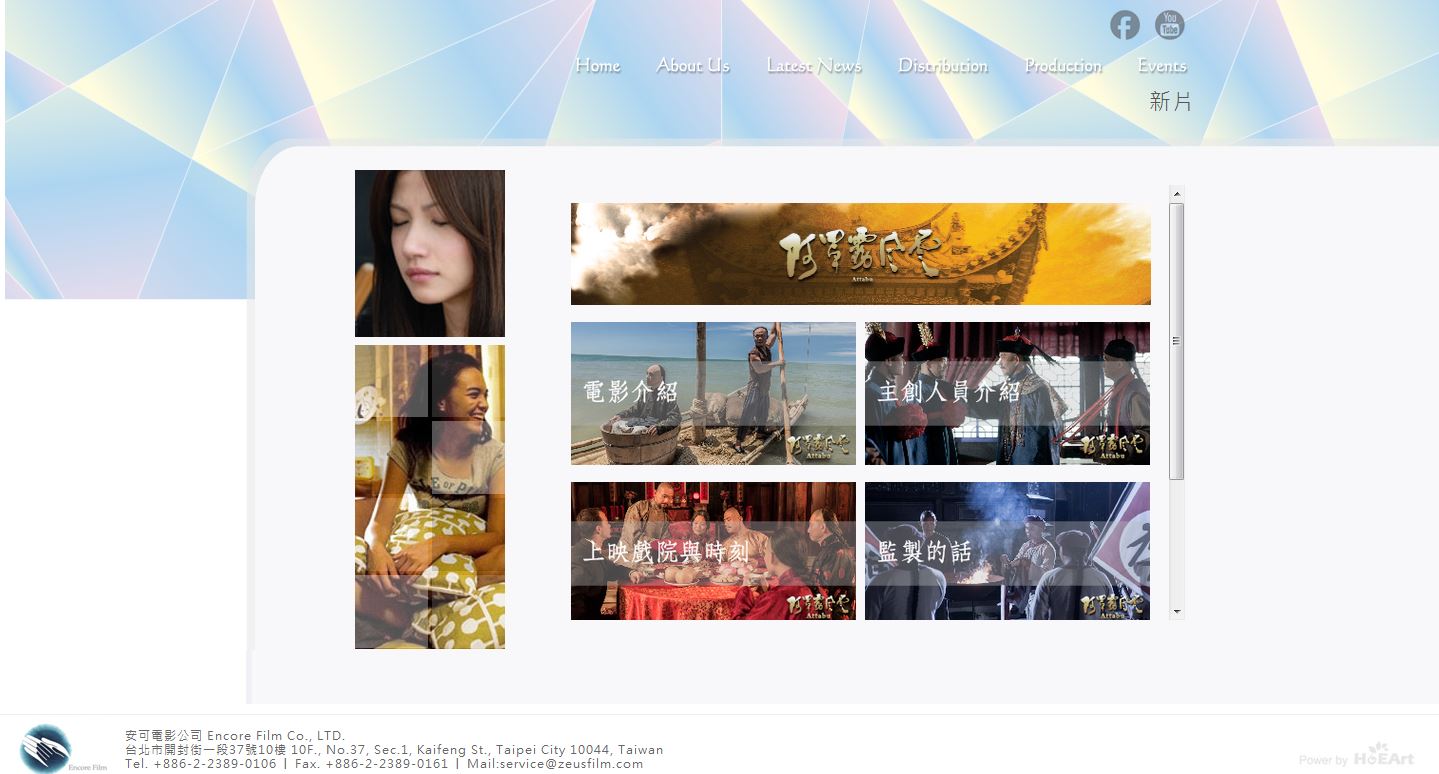The height and width of the screenshot is (774, 1439).
Task: Click the 新片 link
Action: coord(1170,101)
